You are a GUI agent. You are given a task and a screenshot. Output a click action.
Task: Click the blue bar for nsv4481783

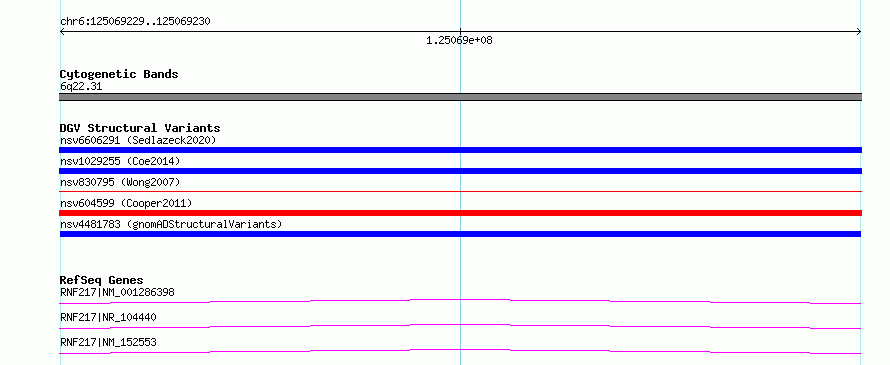460,234
